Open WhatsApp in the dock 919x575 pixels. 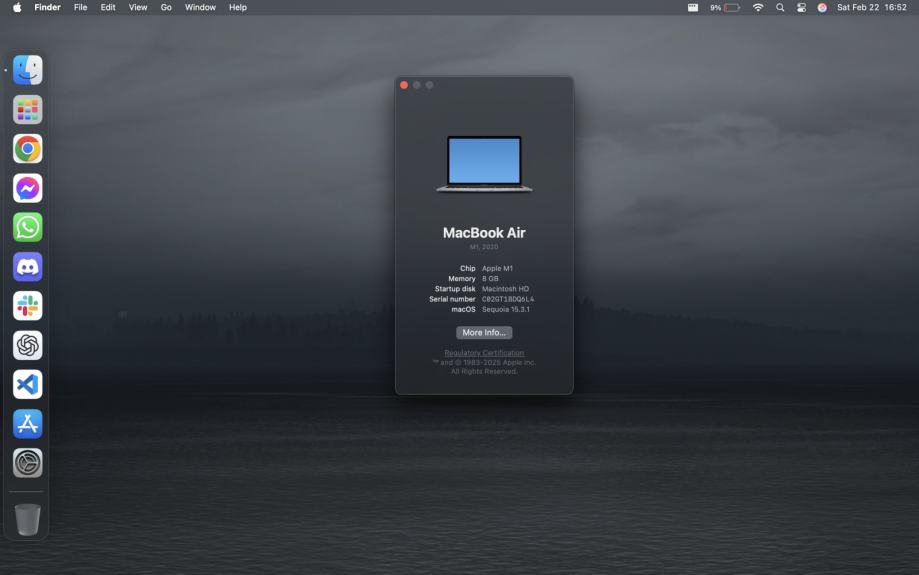[x=28, y=227]
